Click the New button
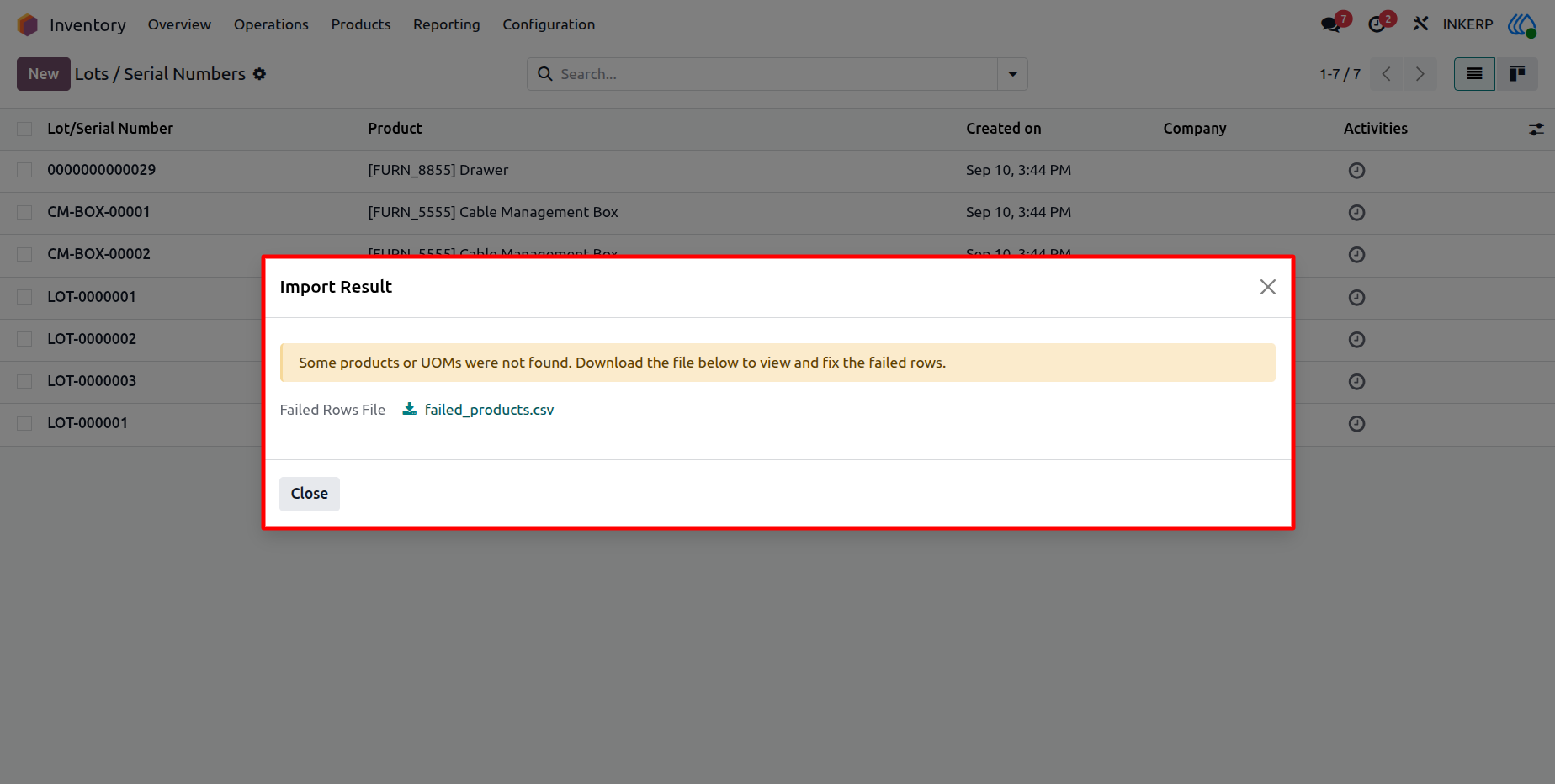1555x784 pixels. 44,74
